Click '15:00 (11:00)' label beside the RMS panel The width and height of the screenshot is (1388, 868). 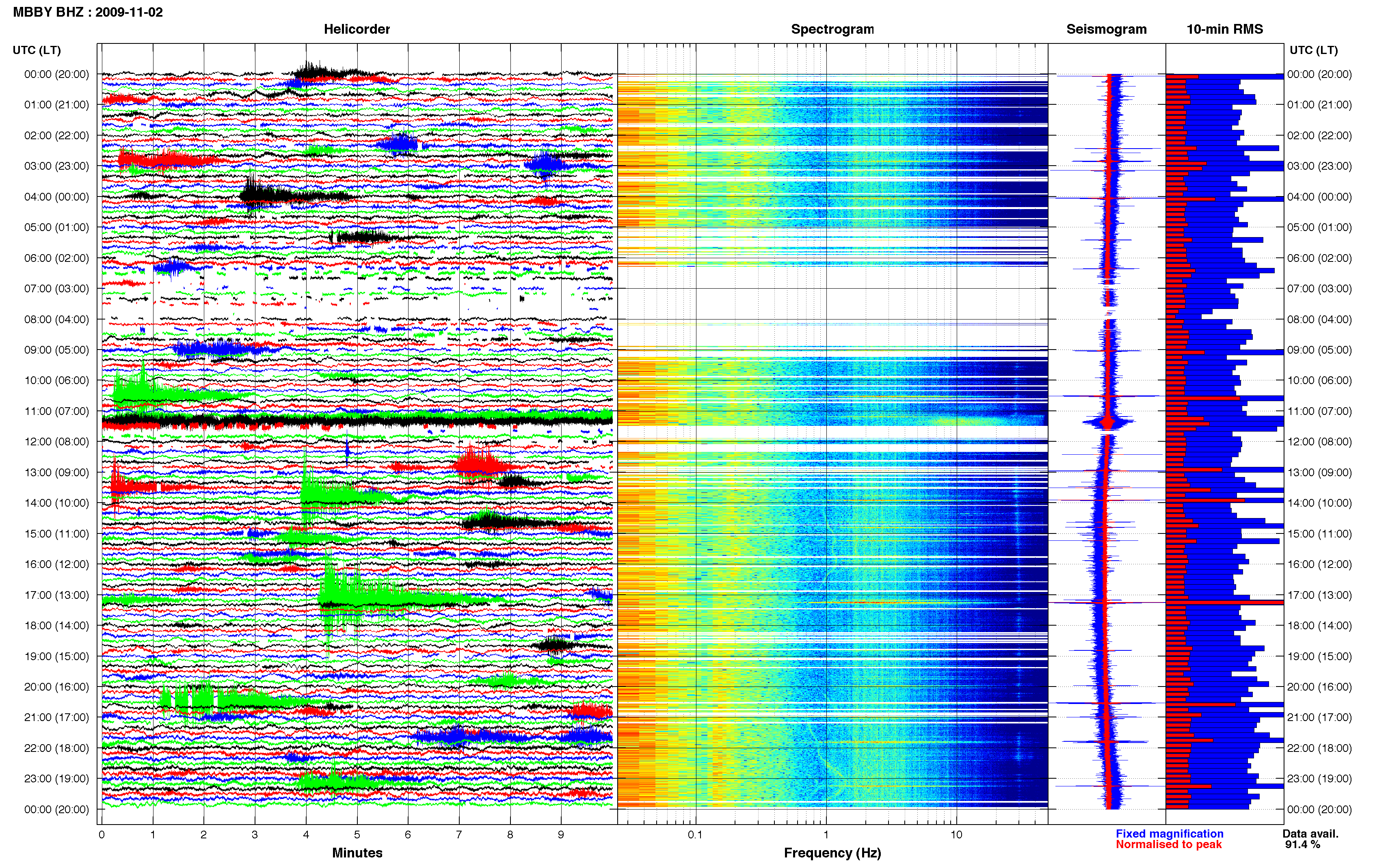point(1319,534)
